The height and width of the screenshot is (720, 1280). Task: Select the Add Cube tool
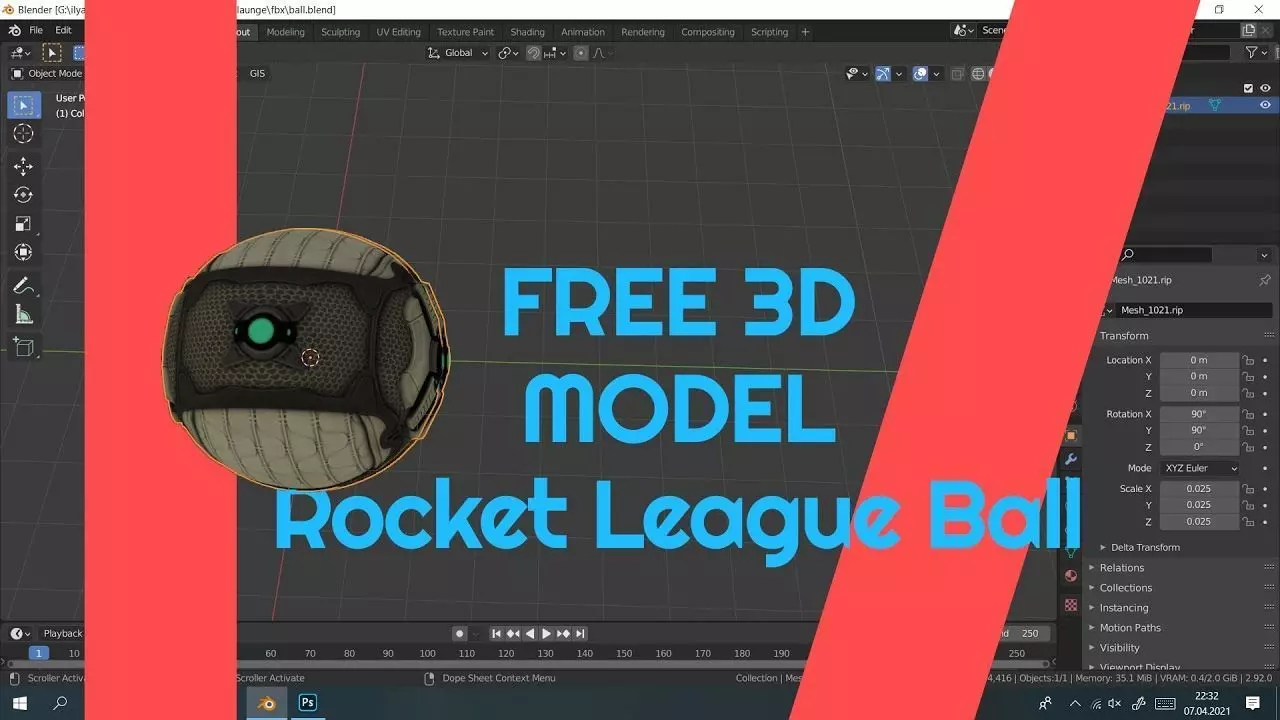click(x=24, y=347)
